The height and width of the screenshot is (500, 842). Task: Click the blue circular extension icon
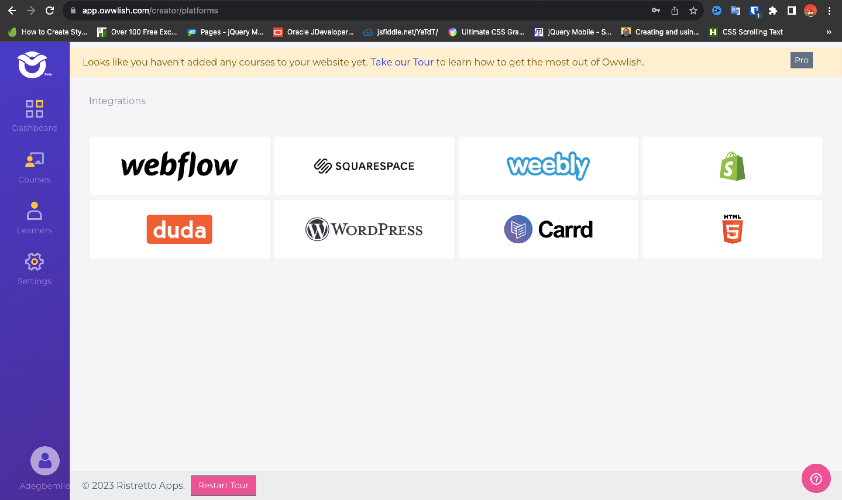[716, 11]
